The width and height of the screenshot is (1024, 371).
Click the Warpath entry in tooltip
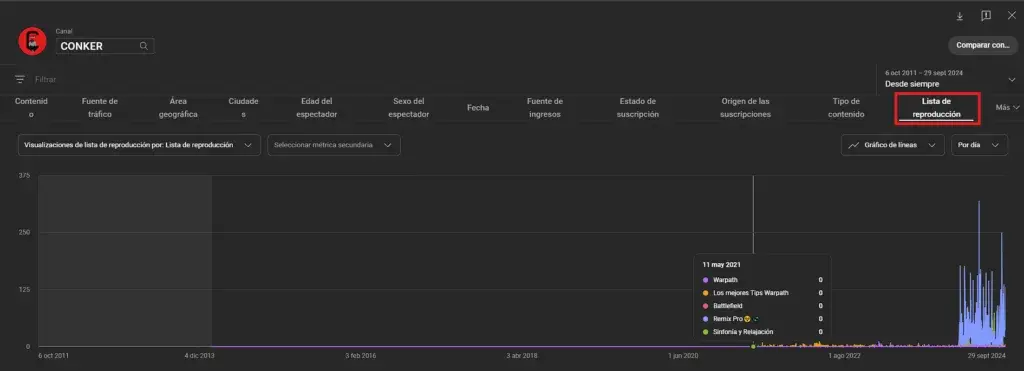pyautogui.click(x=762, y=280)
